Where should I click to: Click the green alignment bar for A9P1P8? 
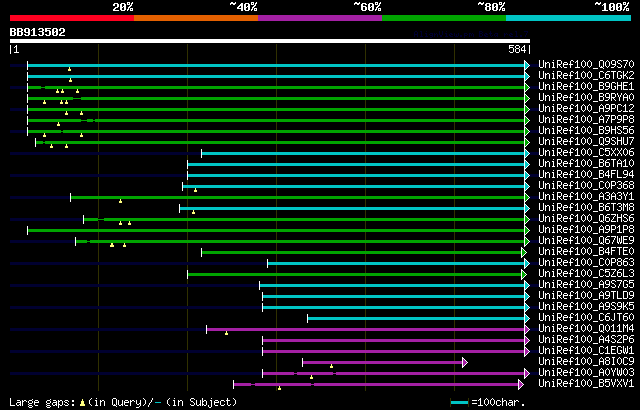(276, 230)
